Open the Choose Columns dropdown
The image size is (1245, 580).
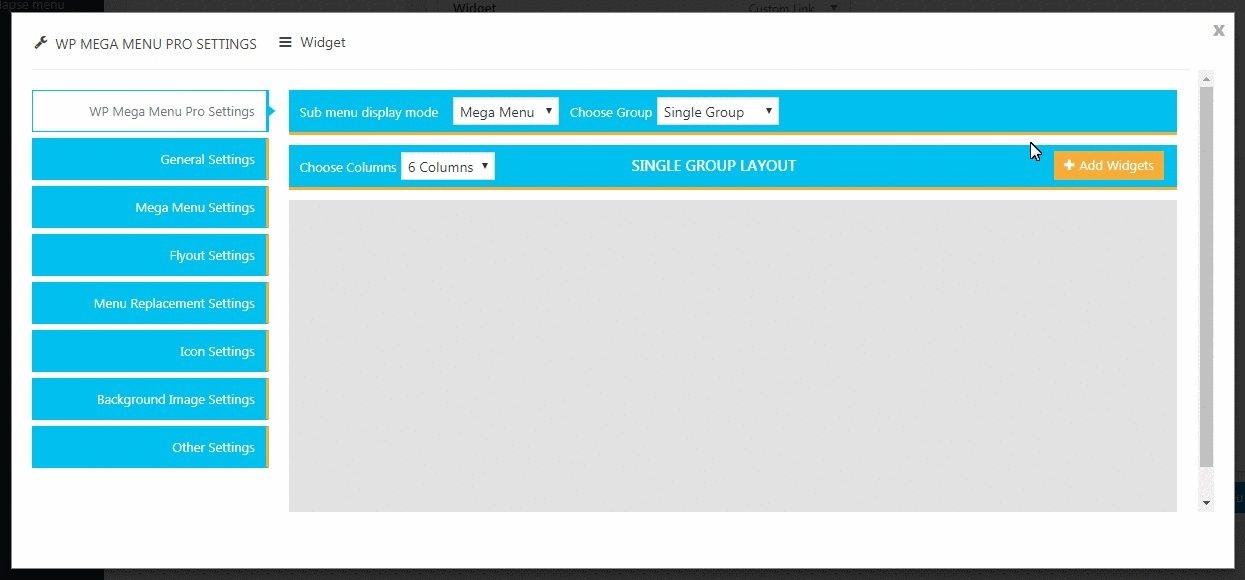[x=448, y=166]
